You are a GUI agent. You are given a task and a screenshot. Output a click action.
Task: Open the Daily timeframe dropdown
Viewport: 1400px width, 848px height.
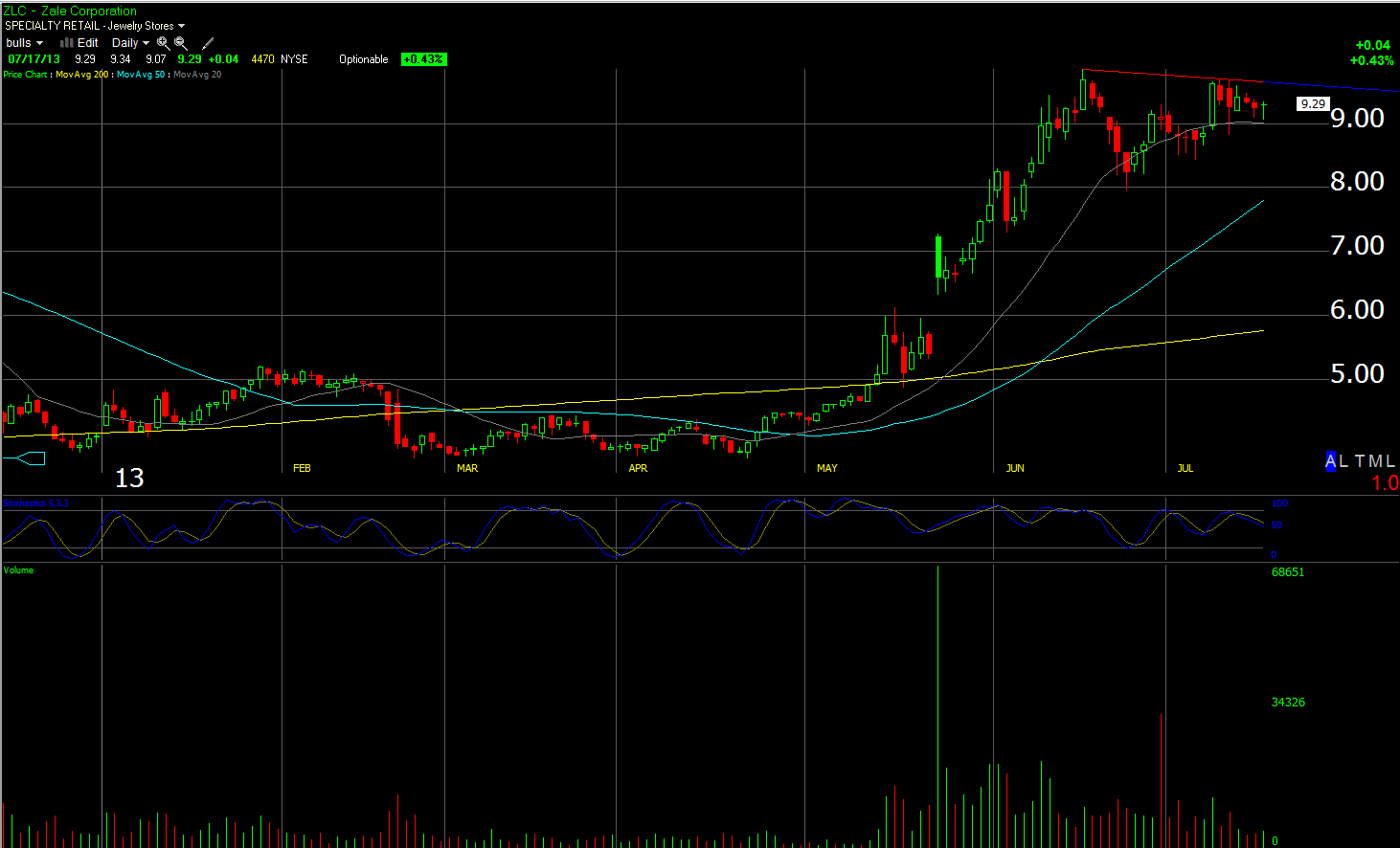point(130,43)
